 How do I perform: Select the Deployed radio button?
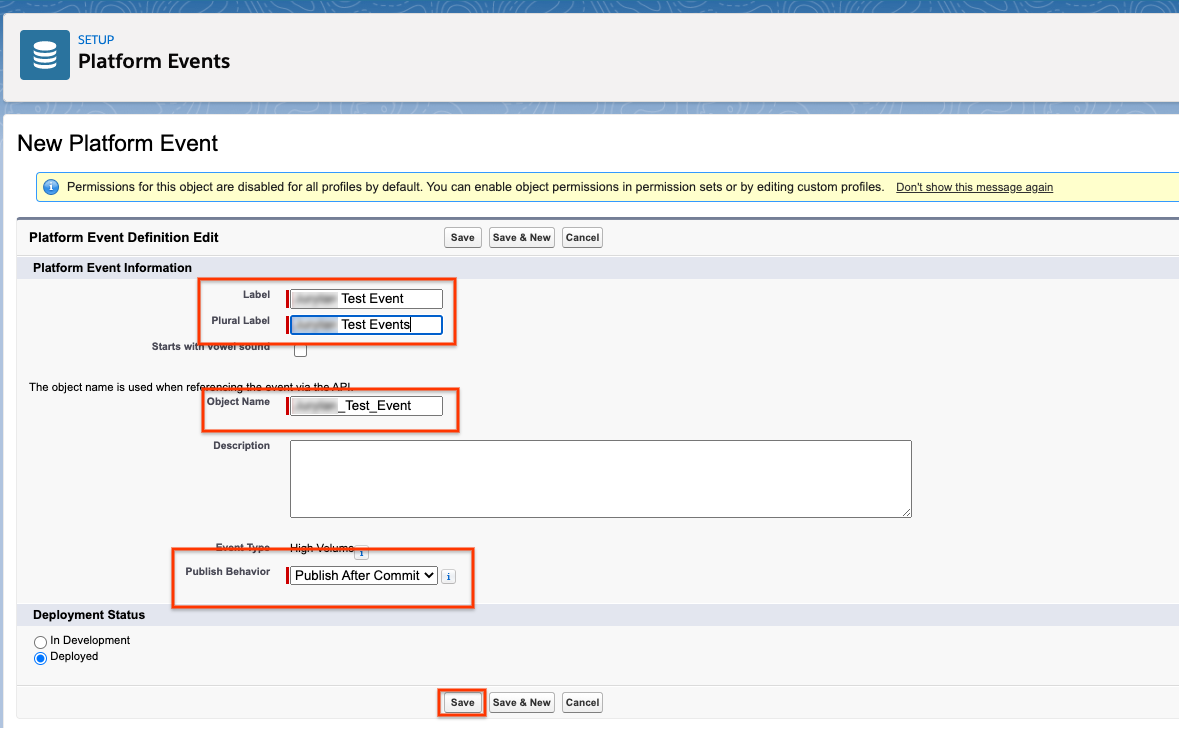coord(40,657)
